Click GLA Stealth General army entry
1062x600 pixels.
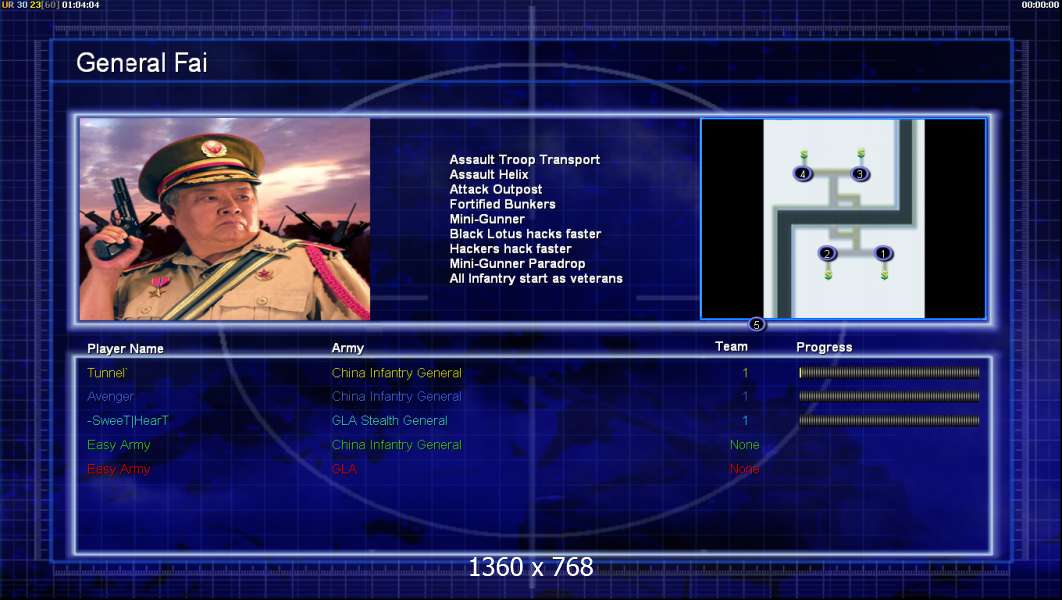pyautogui.click(x=389, y=421)
